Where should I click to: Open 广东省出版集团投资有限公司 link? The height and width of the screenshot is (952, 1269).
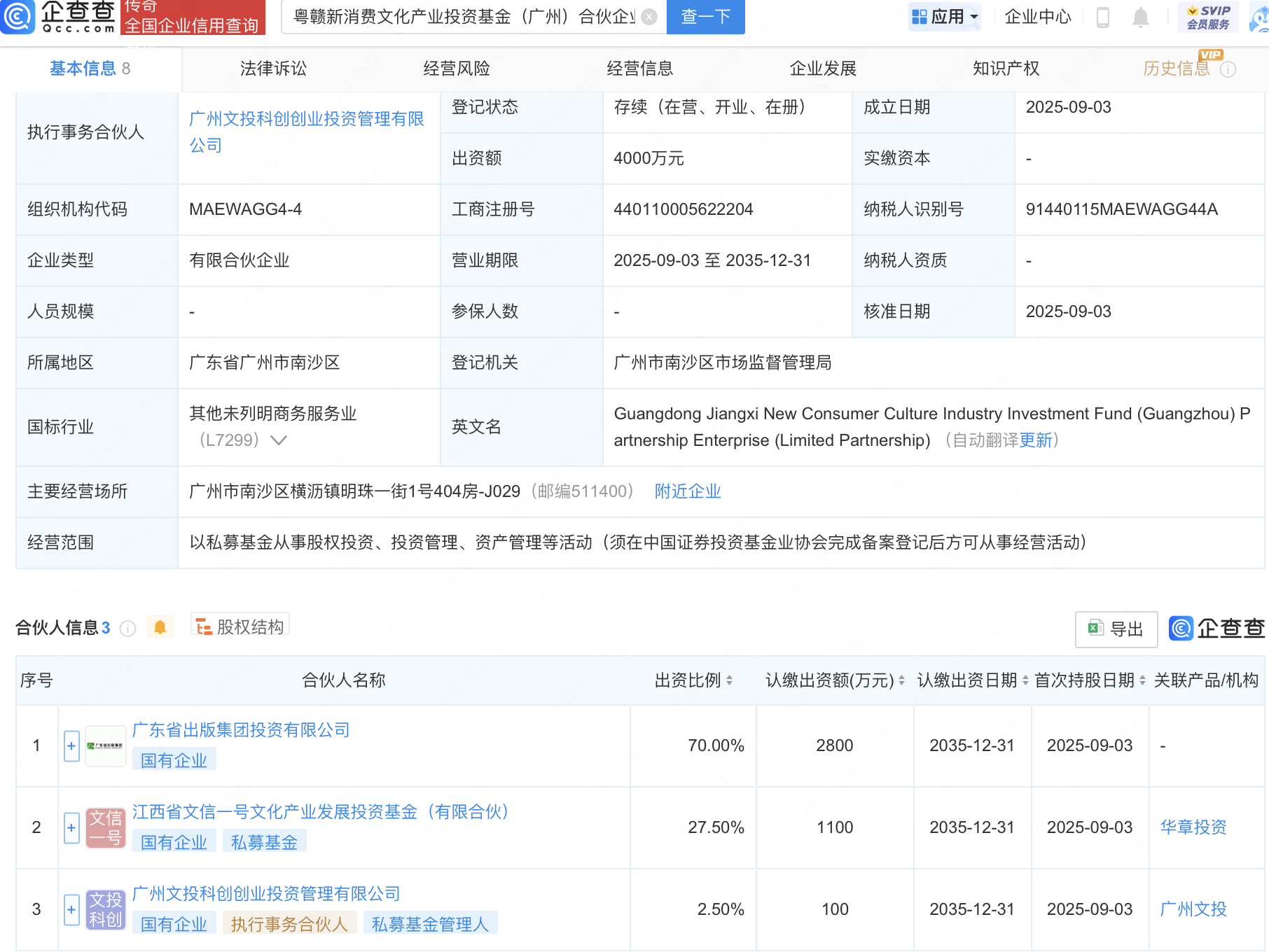(241, 730)
